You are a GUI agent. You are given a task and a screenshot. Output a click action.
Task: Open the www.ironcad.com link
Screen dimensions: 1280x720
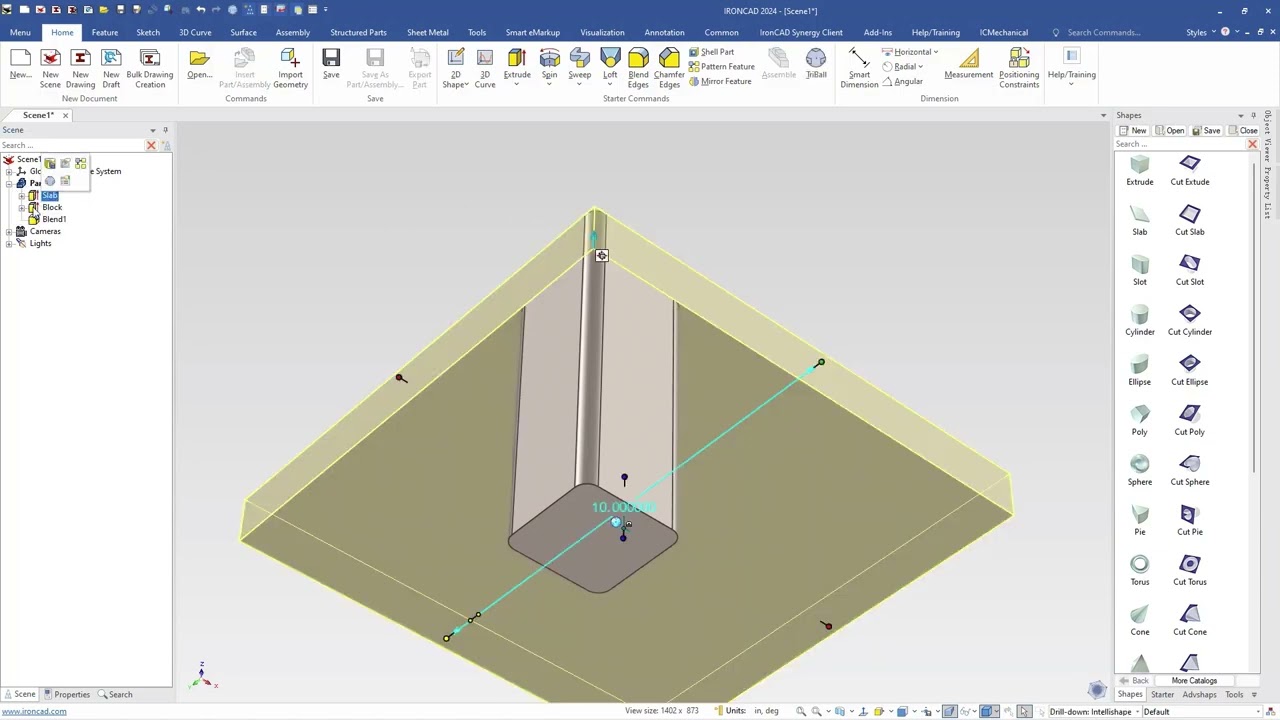pyautogui.click(x=35, y=712)
